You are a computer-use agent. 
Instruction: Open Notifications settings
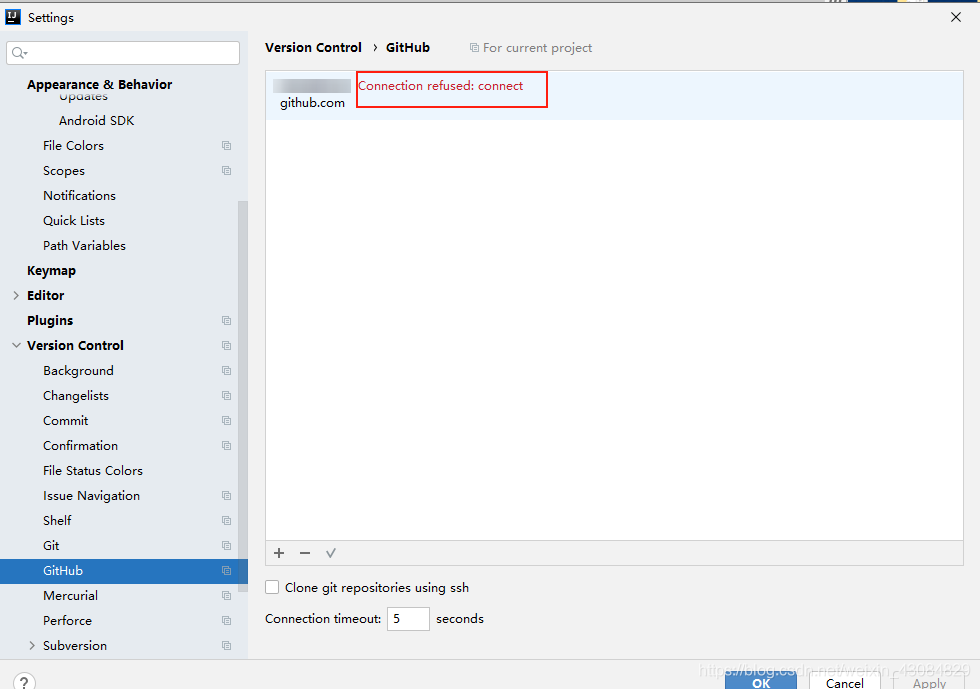click(x=79, y=196)
